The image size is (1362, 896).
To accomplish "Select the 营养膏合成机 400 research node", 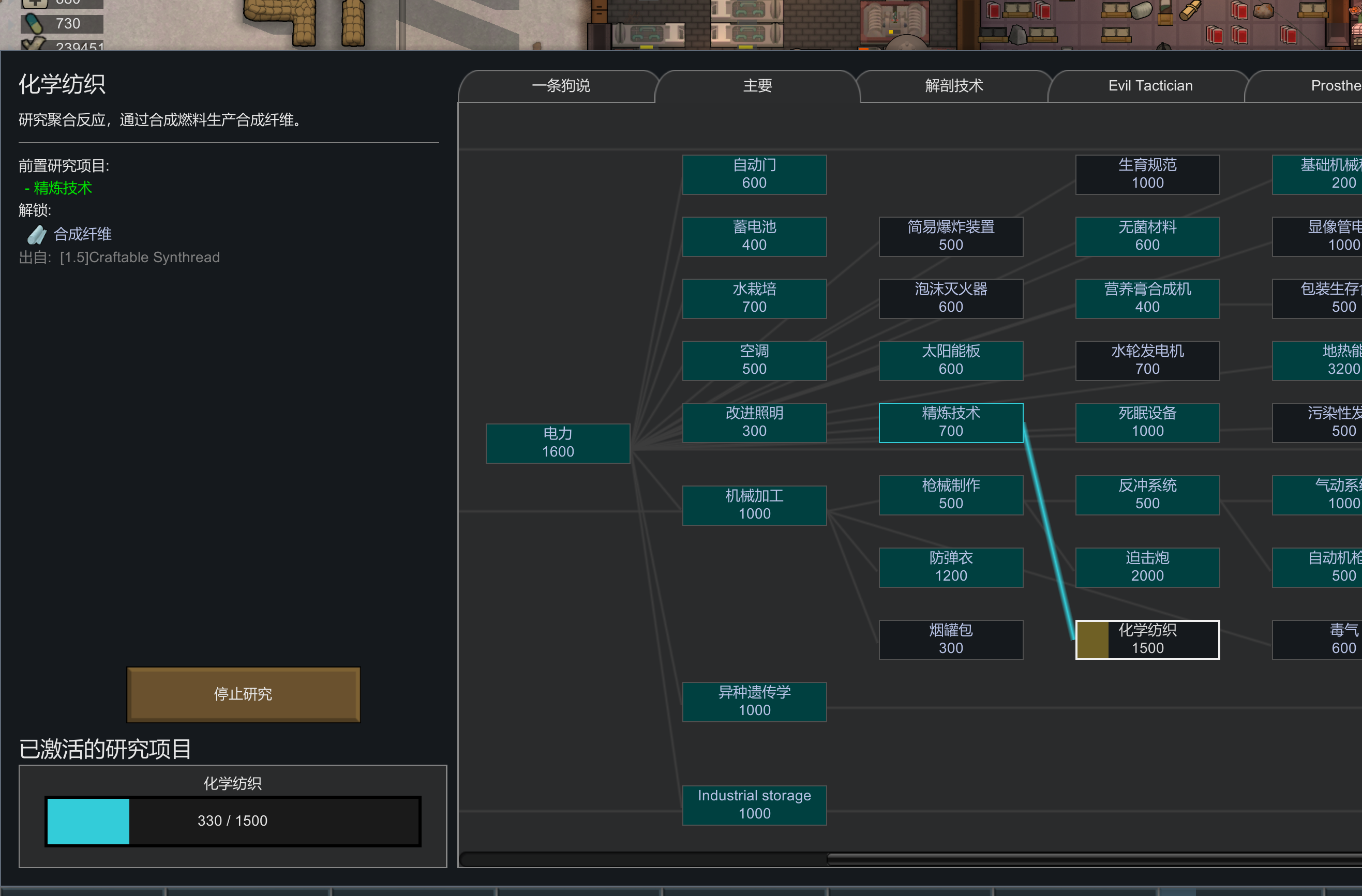I will pos(1147,298).
